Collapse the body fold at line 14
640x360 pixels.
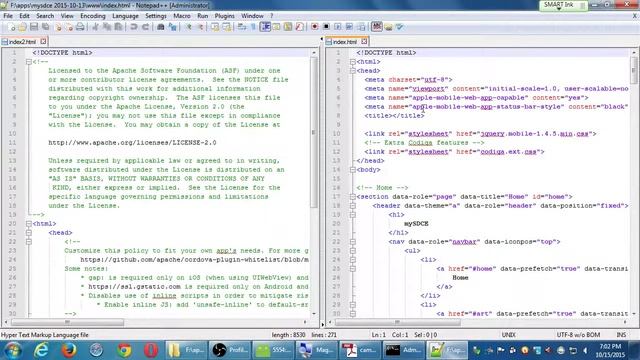pyautogui.click(x=353, y=169)
